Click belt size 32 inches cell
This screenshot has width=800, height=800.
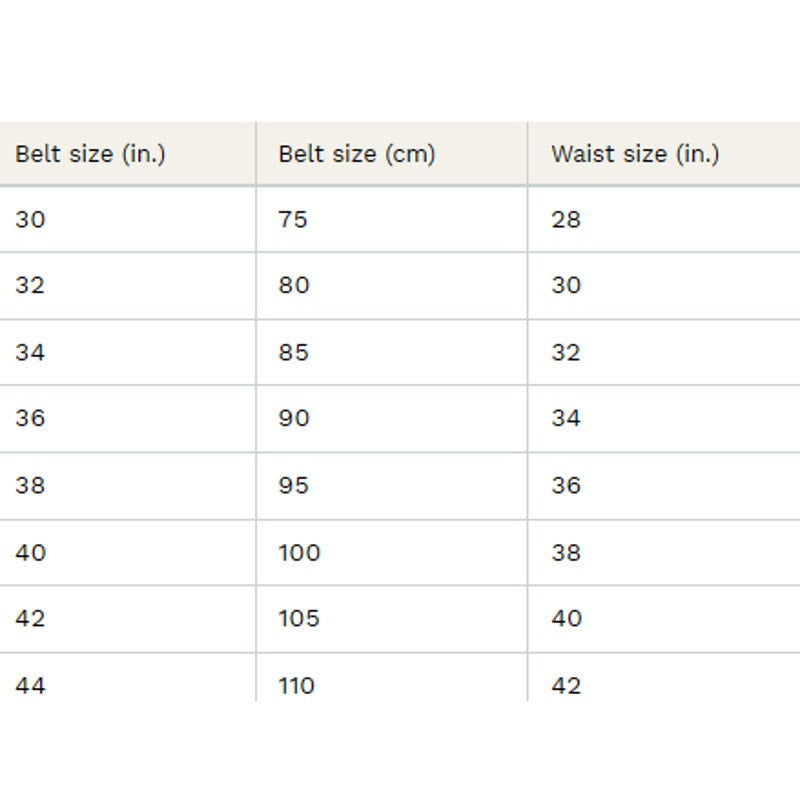point(31,285)
